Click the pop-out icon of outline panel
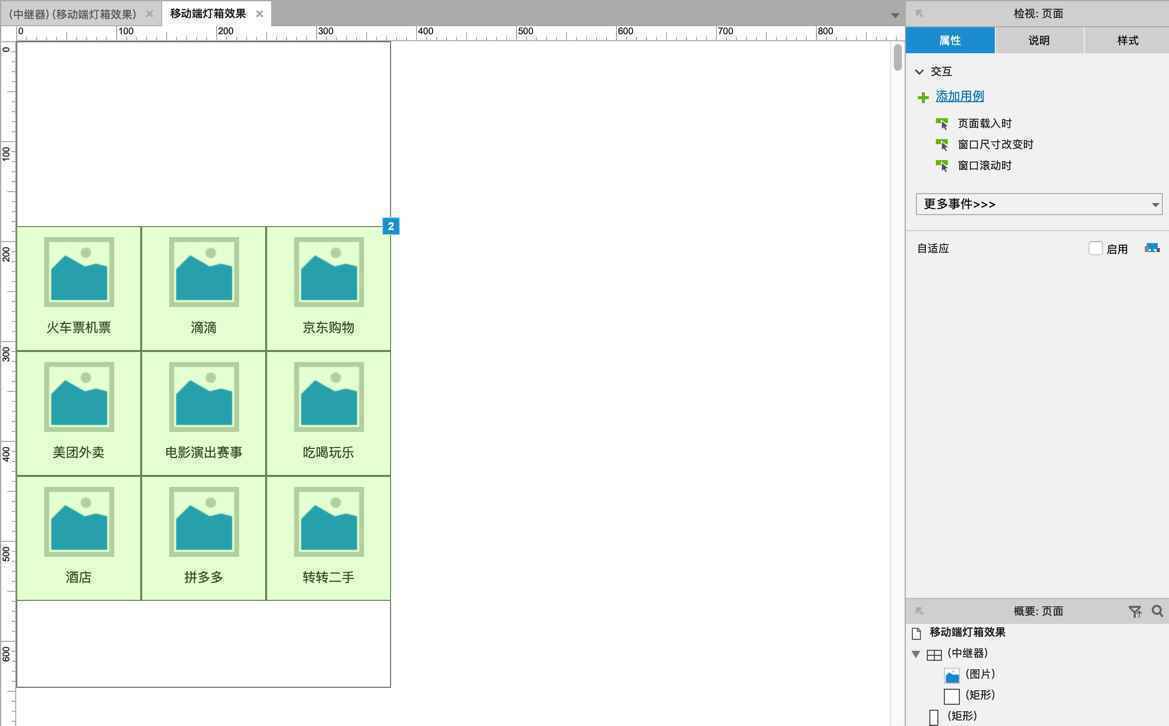The width and height of the screenshot is (1169, 726). [919, 610]
